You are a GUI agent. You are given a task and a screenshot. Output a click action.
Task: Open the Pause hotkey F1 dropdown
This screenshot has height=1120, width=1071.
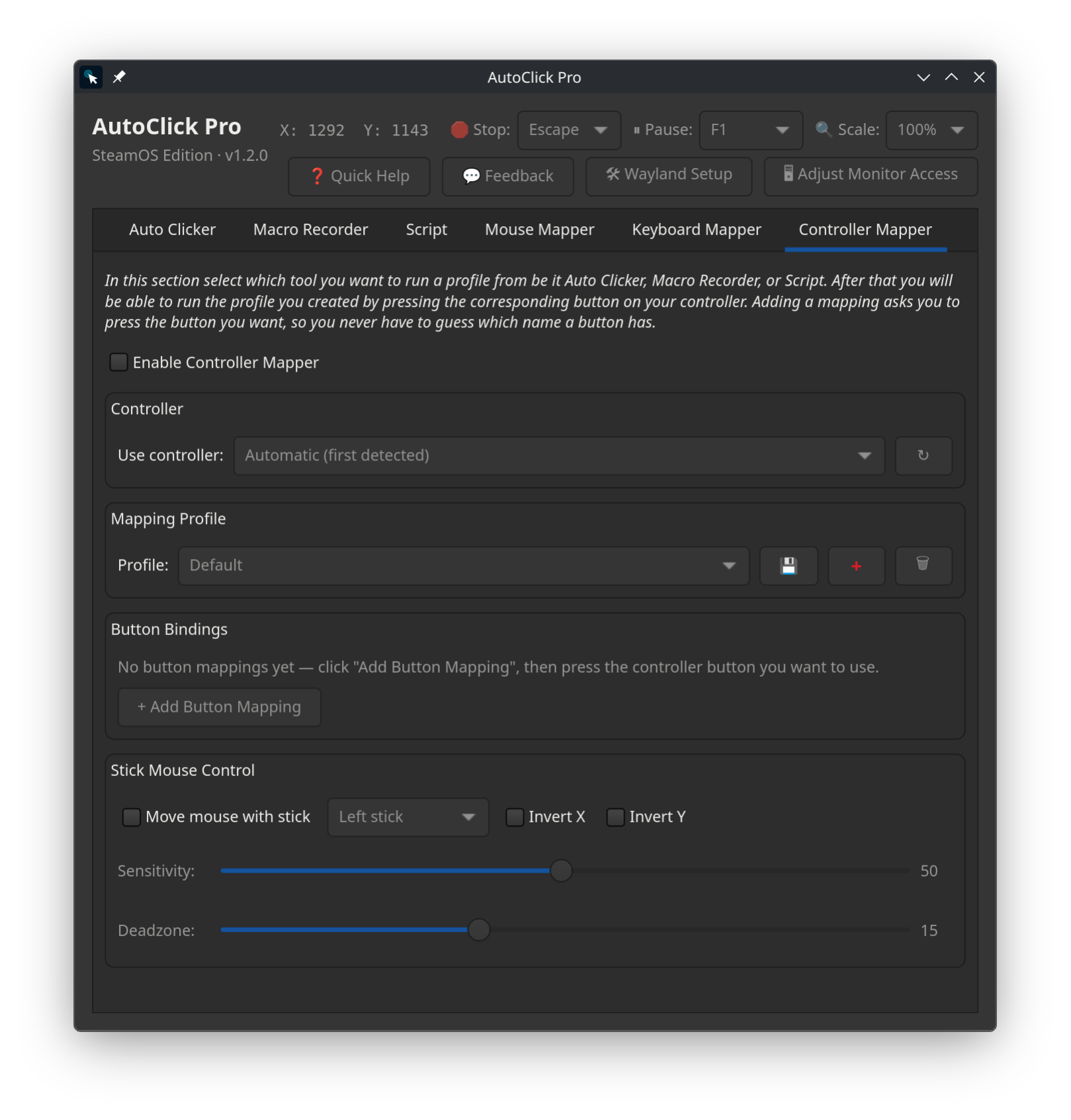pyautogui.click(x=751, y=130)
